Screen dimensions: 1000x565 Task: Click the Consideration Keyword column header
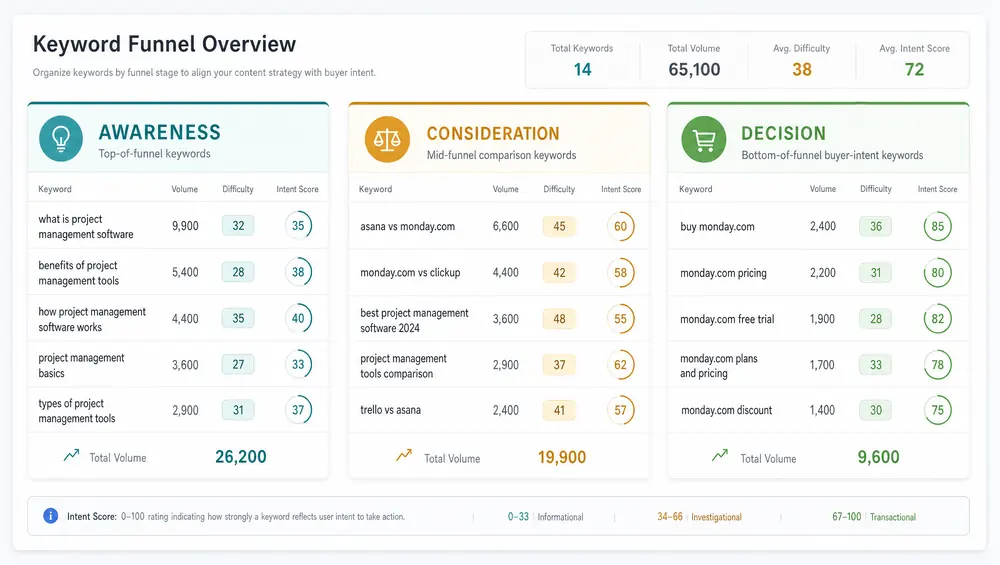tap(376, 189)
